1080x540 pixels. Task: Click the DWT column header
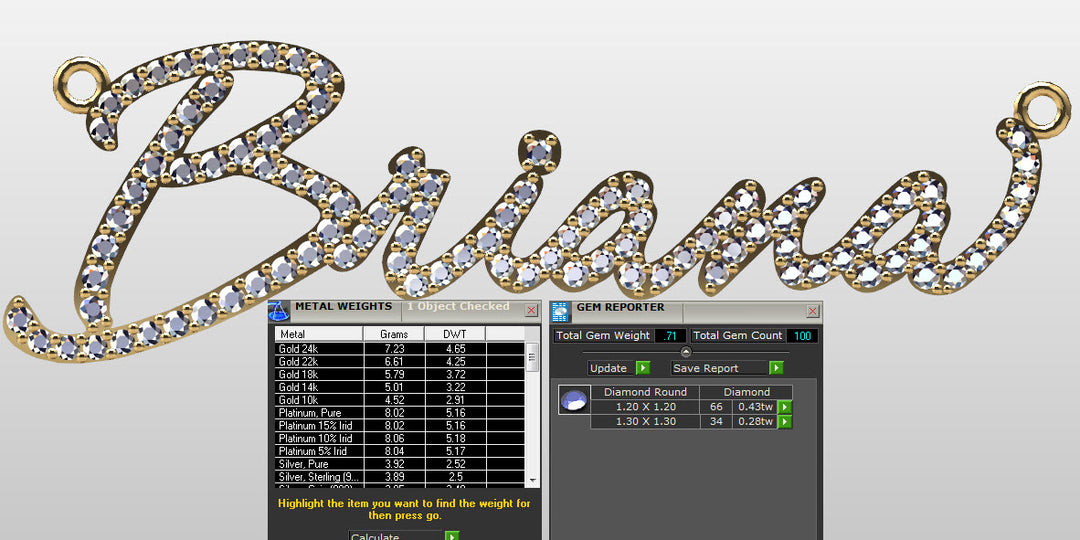tap(455, 334)
